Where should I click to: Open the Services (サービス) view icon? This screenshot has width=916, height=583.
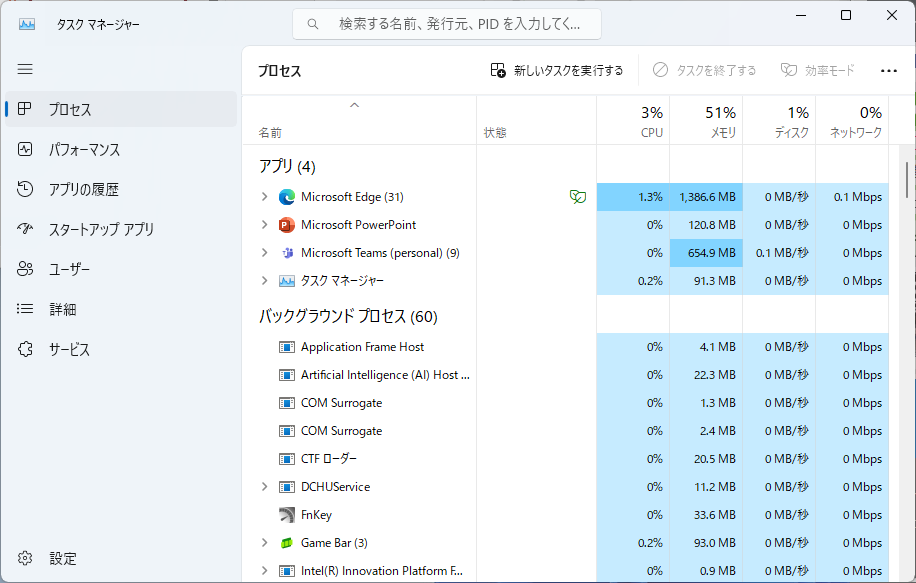pyautogui.click(x=25, y=349)
